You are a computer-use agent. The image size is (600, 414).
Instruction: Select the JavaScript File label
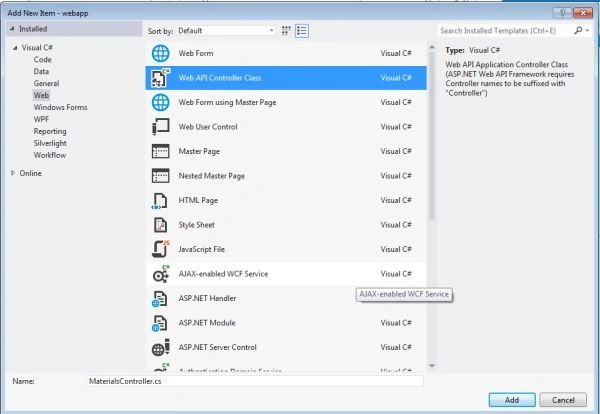tap(202, 249)
